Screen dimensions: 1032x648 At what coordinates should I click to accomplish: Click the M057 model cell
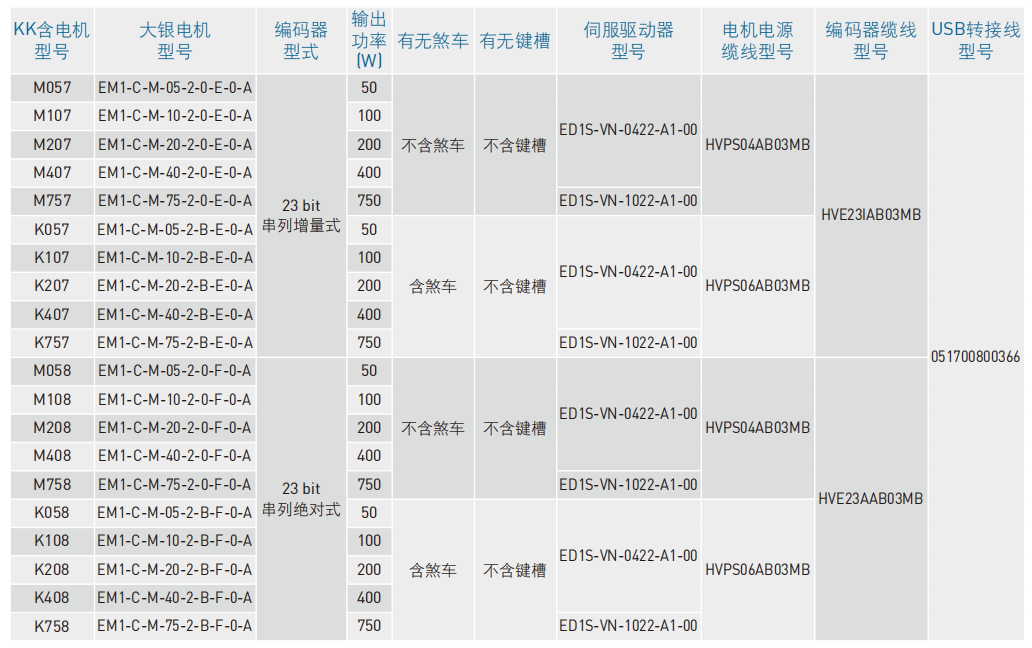pos(52,88)
